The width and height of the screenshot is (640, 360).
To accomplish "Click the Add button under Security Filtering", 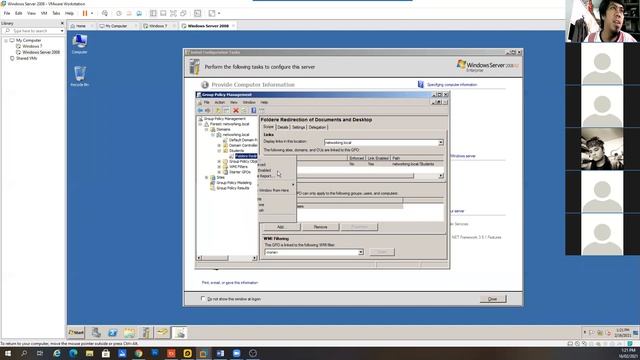I will pyautogui.click(x=282, y=227).
